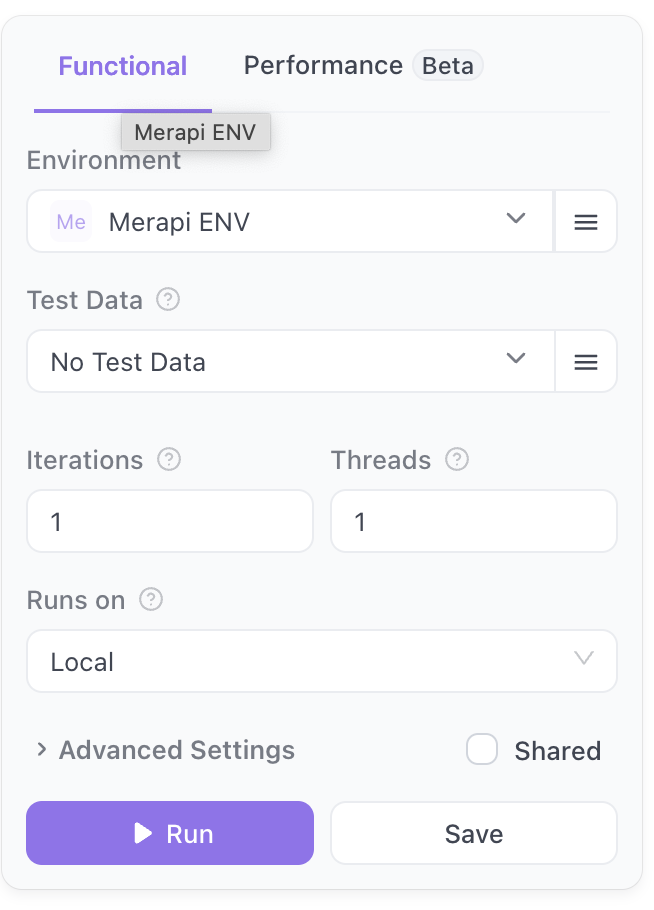Click the Environment hamburger menu icon

(x=586, y=222)
